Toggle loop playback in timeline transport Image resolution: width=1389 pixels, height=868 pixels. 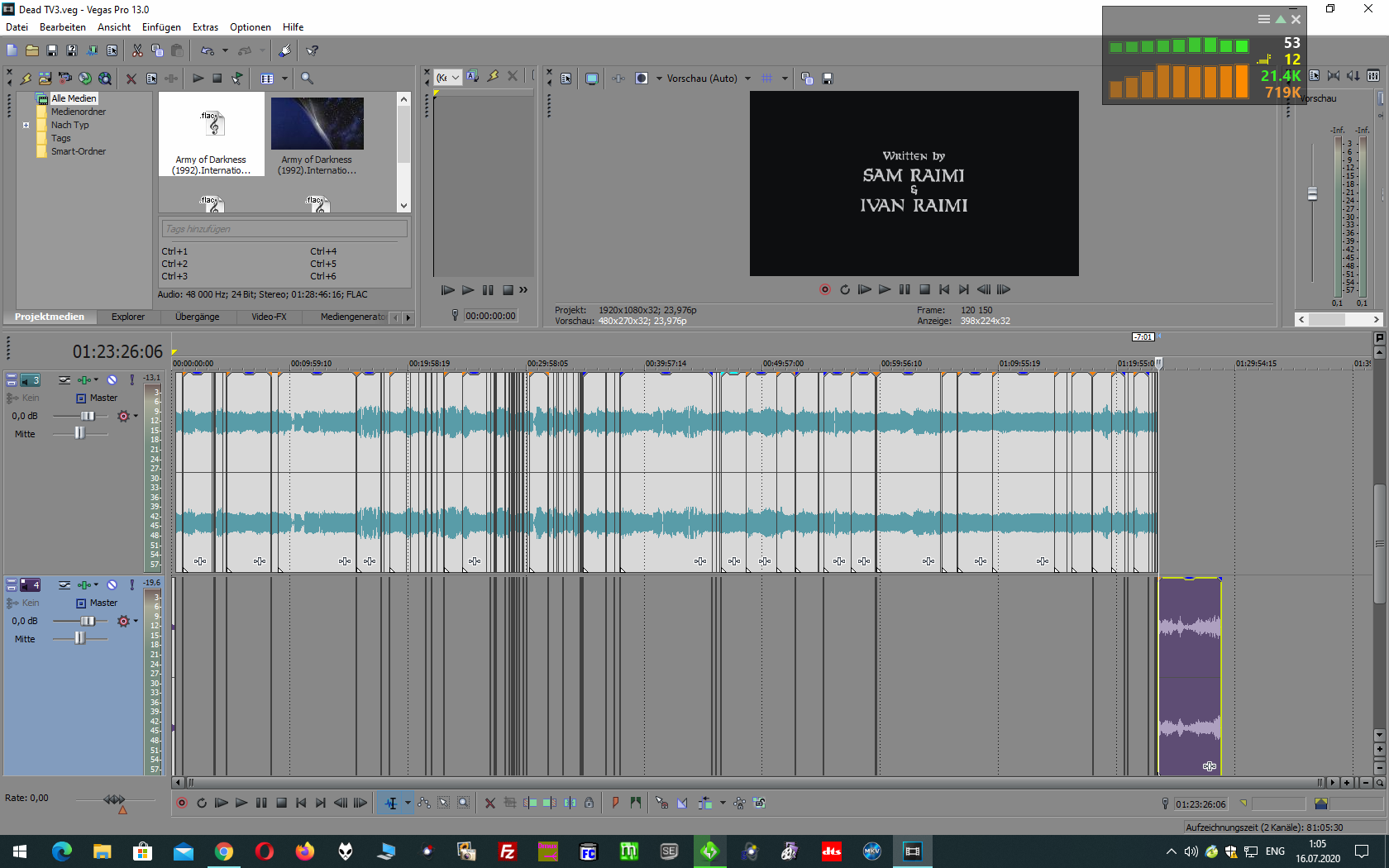pos(202,803)
